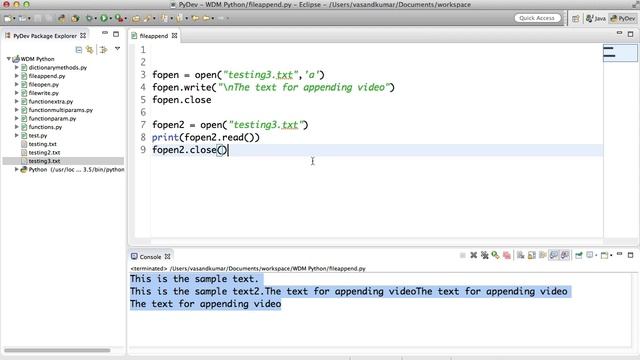Click Remove All Terminated Launches icon
Image resolution: width=640 pixels, height=360 pixels.
(x=484, y=255)
